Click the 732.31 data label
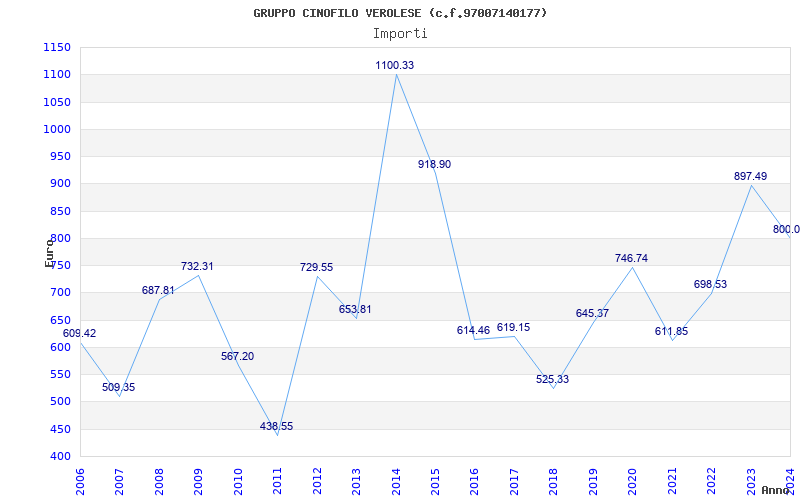 pos(197,266)
